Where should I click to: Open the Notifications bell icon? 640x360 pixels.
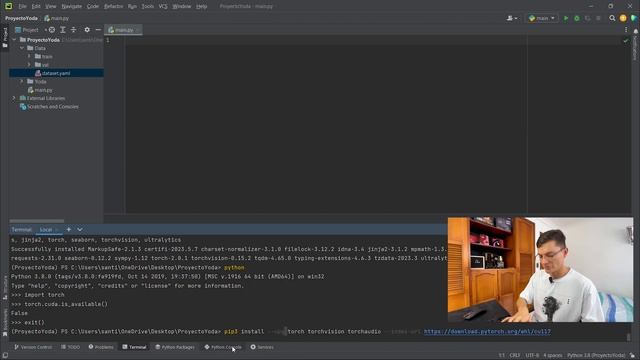pyautogui.click(x=636, y=31)
